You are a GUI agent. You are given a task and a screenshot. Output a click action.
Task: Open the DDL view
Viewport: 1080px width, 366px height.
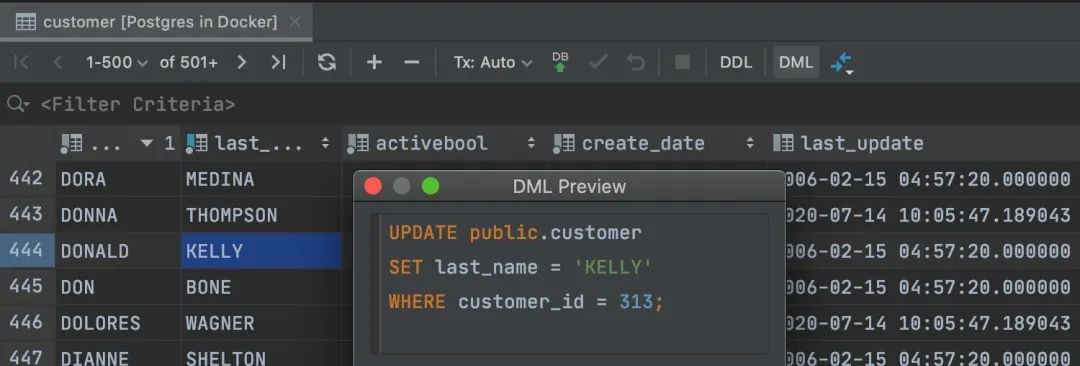click(x=736, y=63)
